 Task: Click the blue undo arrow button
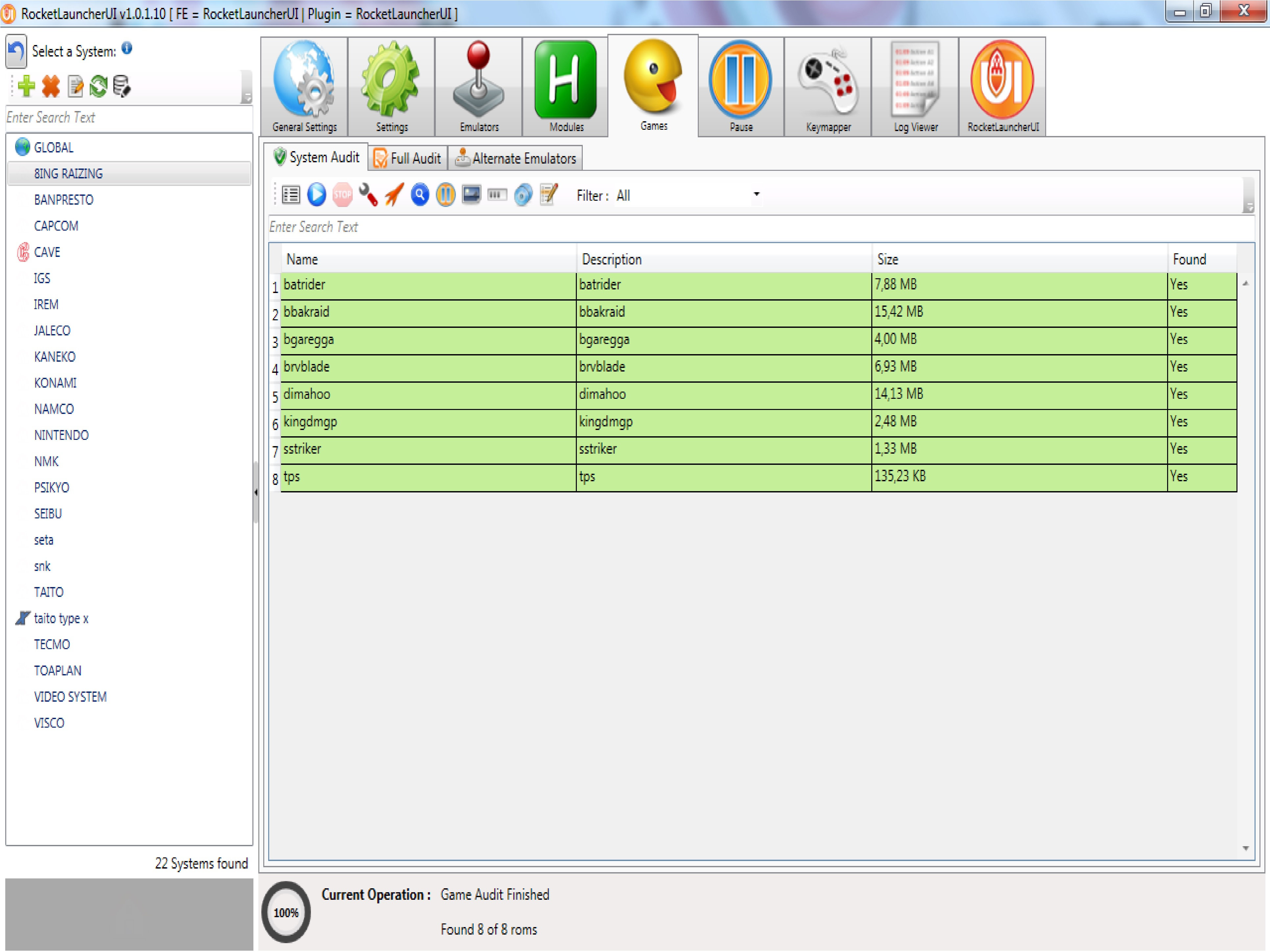16,52
